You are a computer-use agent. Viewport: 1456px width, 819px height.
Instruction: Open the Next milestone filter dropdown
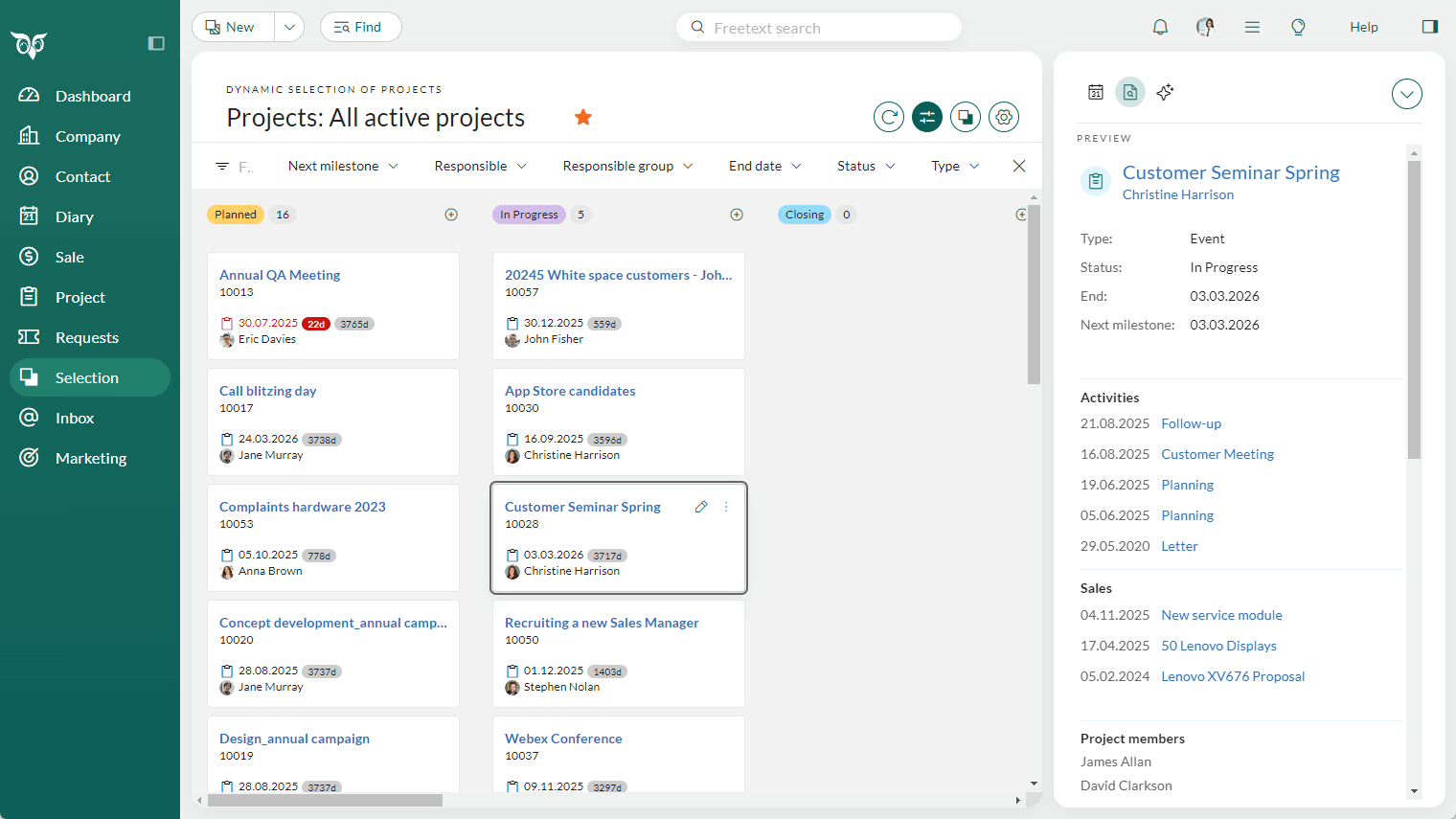342,166
